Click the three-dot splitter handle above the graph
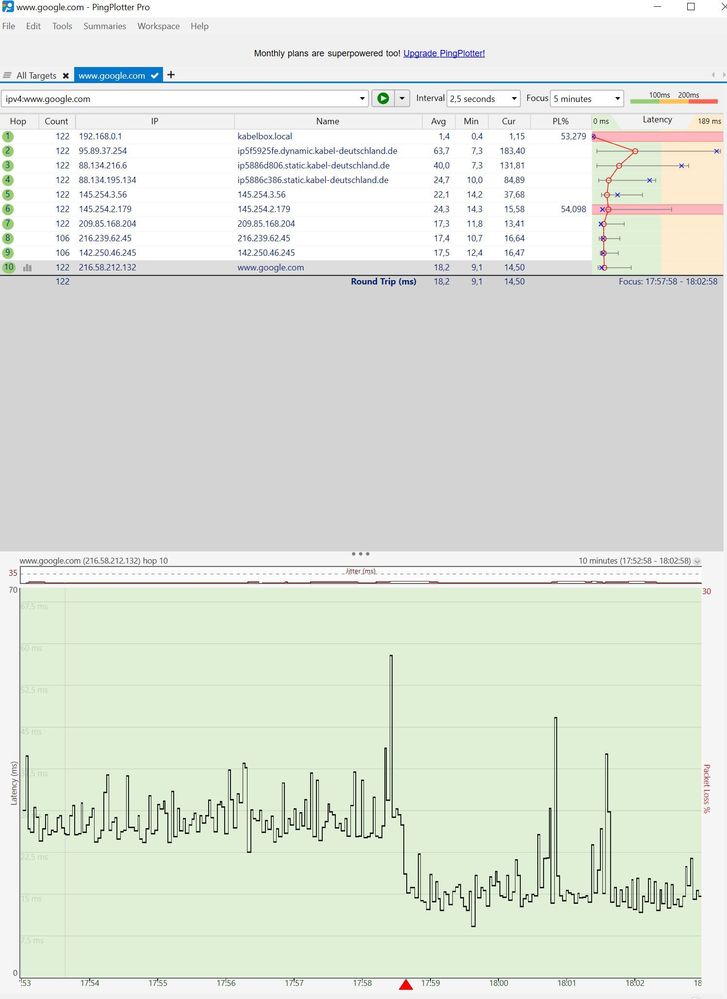The height and width of the screenshot is (999, 727). (x=360, y=554)
